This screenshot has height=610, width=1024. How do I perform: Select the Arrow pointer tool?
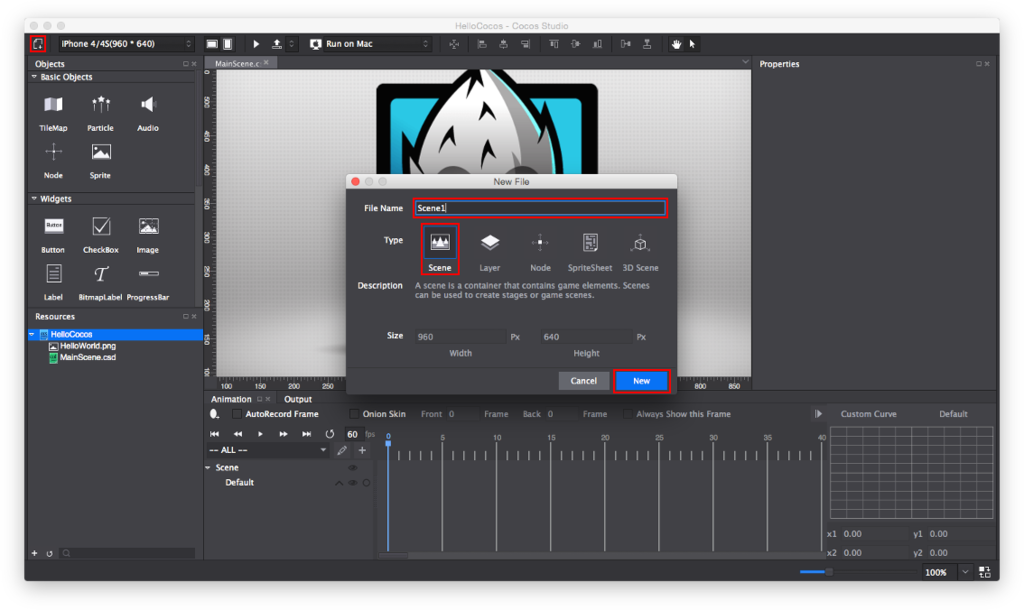coord(692,44)
